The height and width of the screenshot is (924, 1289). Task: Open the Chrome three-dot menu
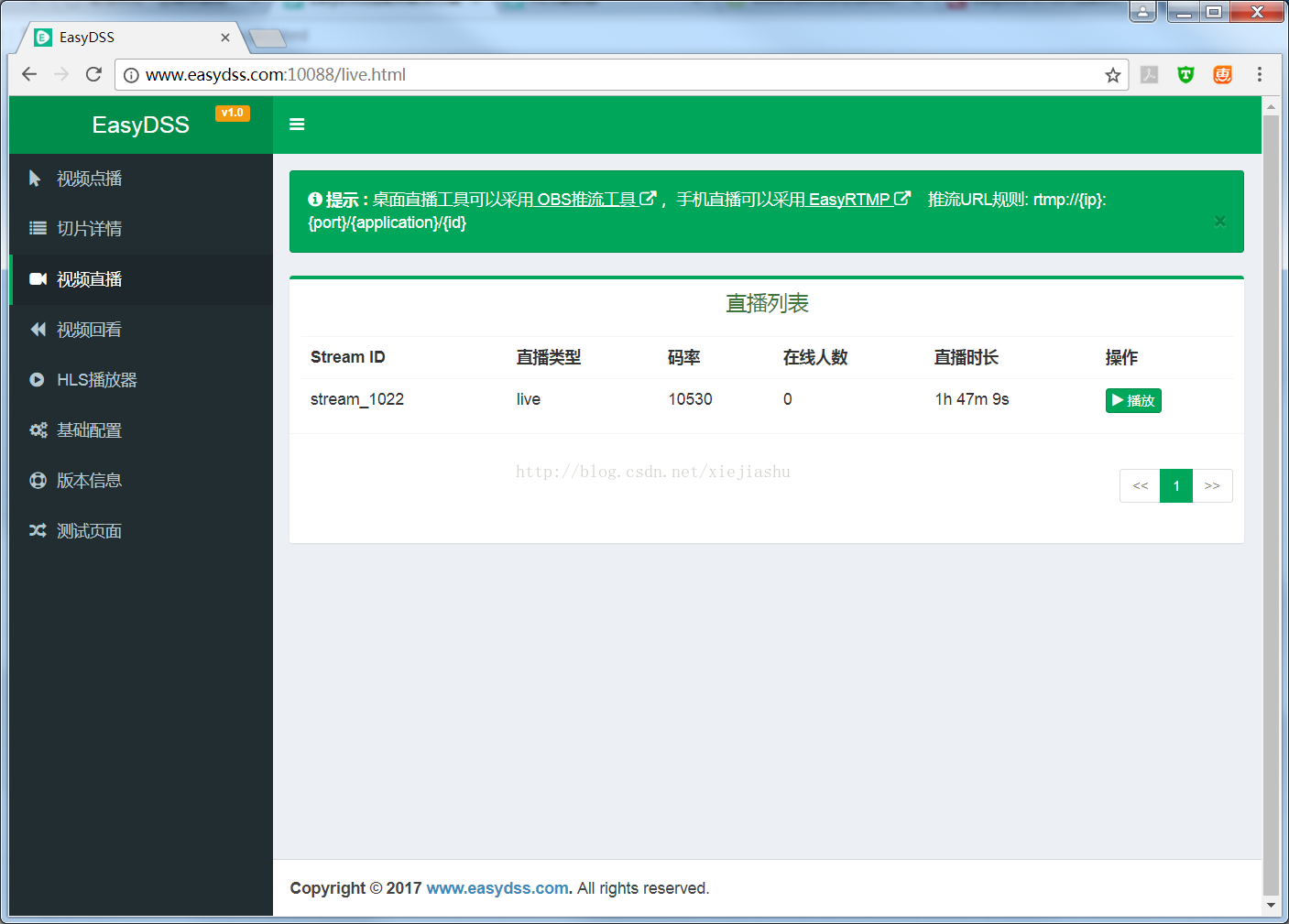pos(1260,75)
